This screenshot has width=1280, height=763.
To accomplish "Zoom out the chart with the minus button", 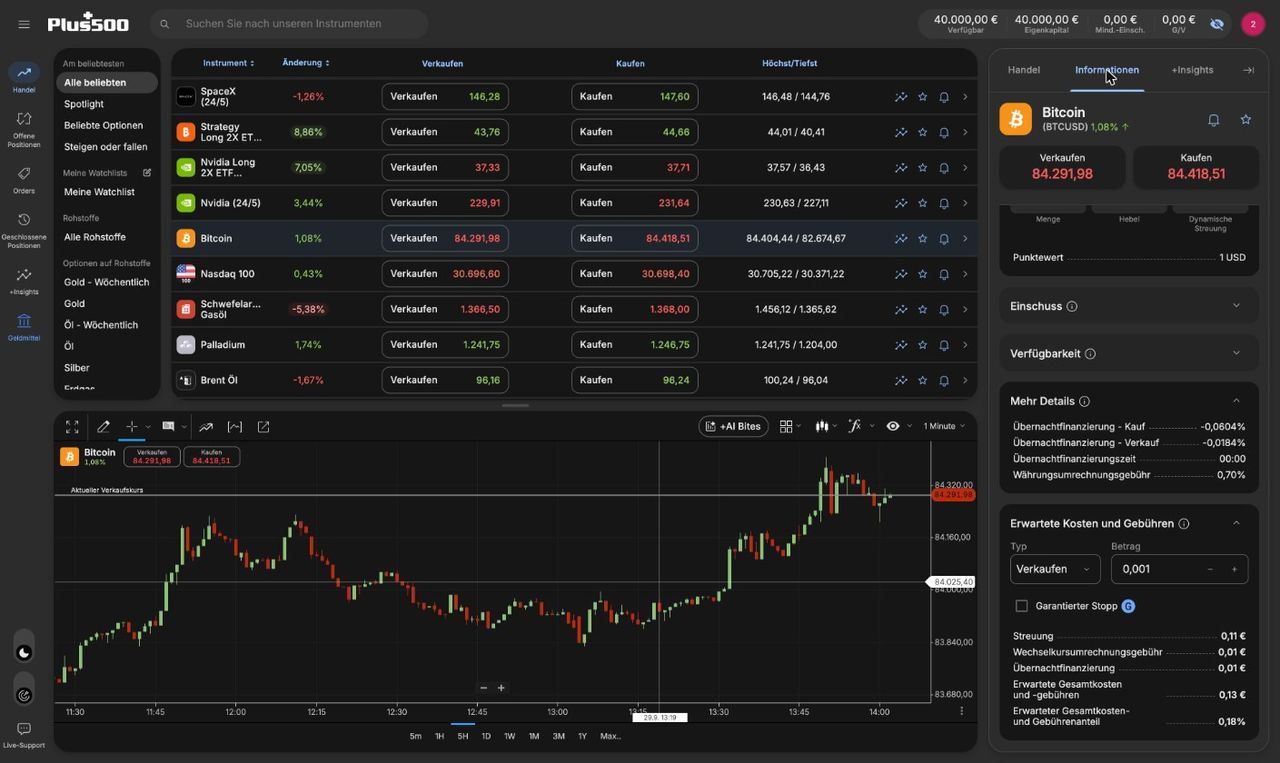I will 484,688.
